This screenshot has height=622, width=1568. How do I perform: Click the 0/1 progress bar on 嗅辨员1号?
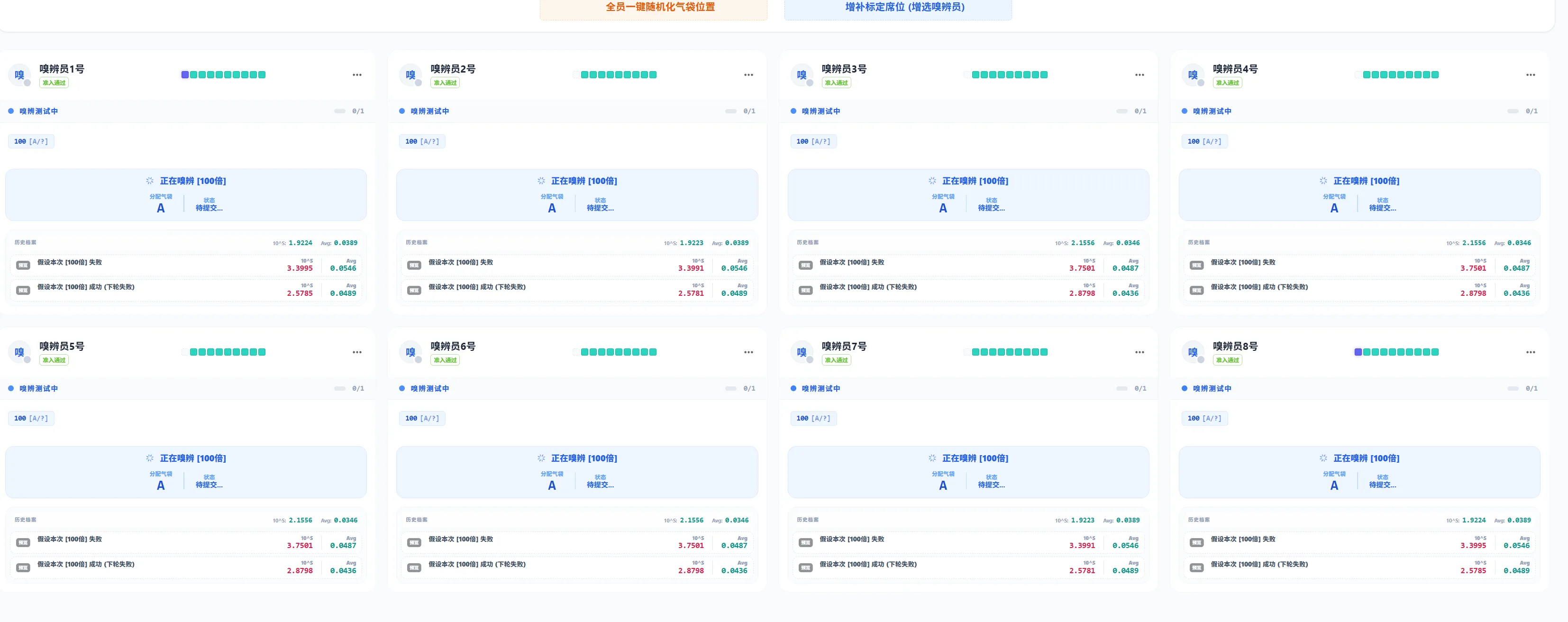(340, 111)
